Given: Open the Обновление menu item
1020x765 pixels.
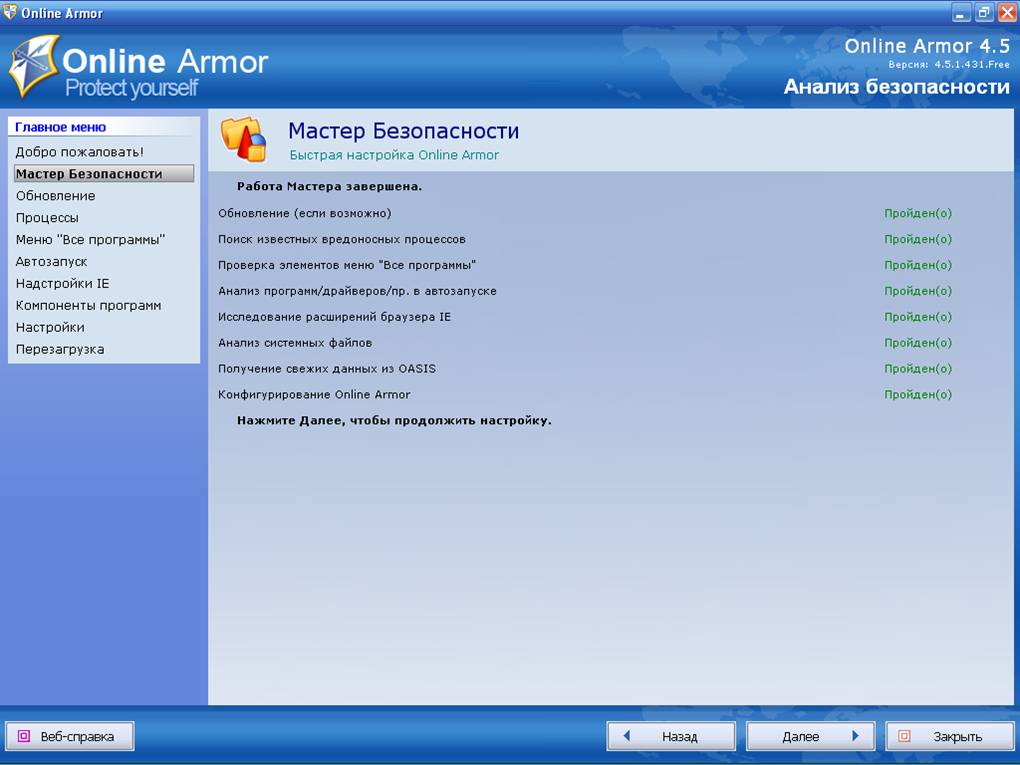Looking at the screenshot, I should (55, 196).
